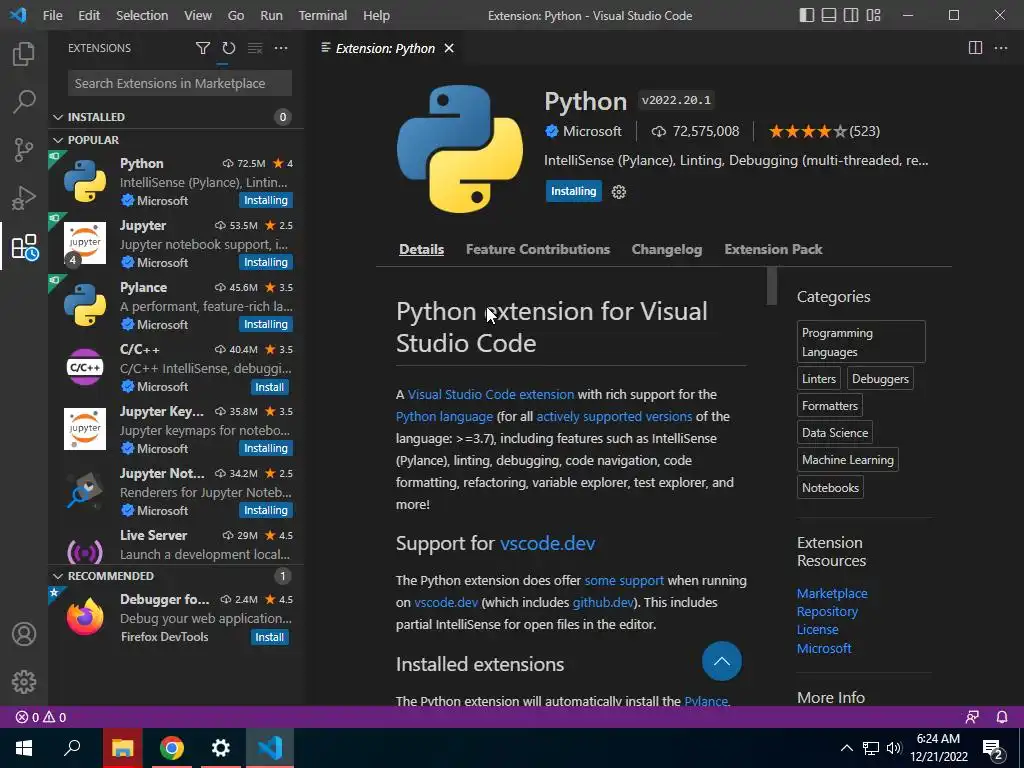Open notifications bell in status bar
The height and width of the screenshot is (768, 1024).
pyautogui.click(x=1002, y=717)
